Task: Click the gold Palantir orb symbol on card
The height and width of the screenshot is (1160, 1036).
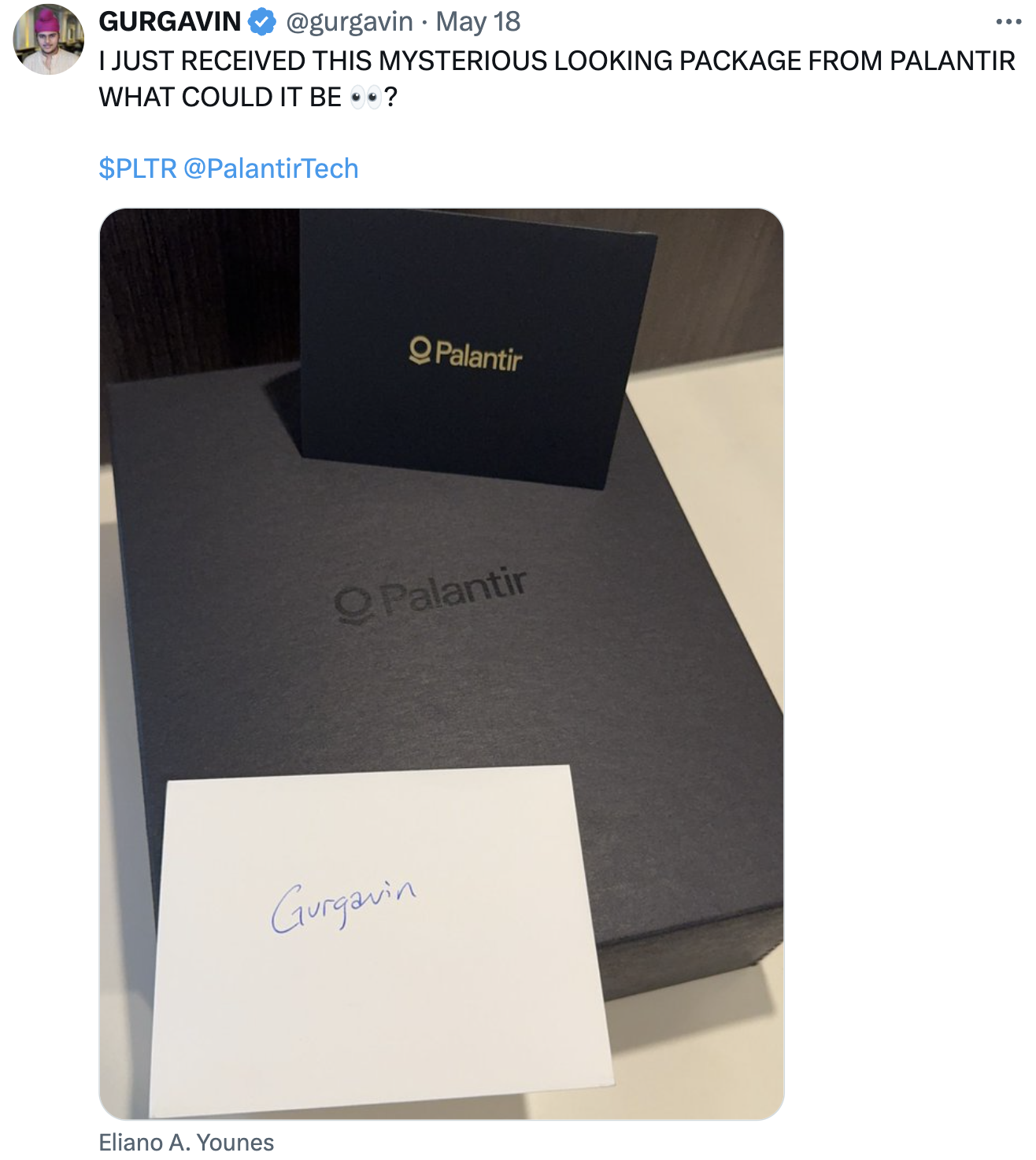Action: tap(420, 350)
